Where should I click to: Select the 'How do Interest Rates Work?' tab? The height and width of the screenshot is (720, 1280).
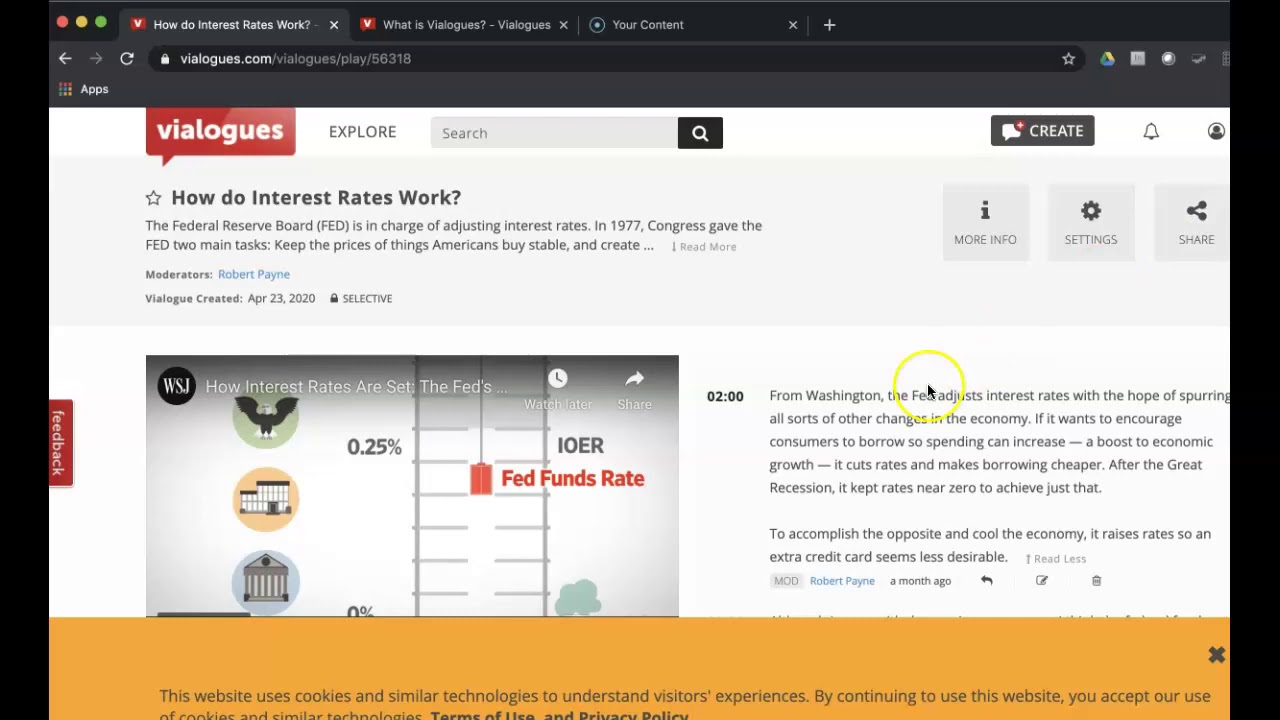(x=235, y=25)
